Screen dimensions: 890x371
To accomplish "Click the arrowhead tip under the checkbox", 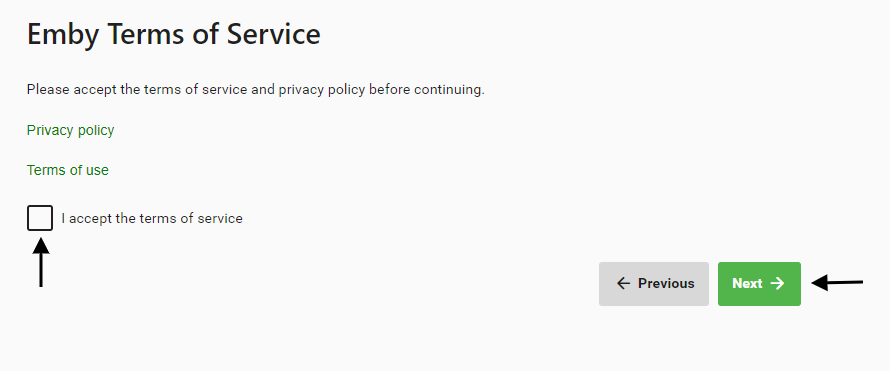I will pos(40,245).
